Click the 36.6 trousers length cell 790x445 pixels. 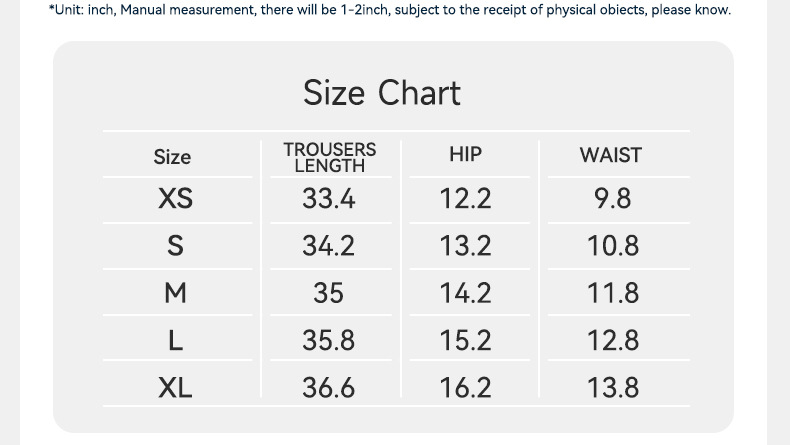tap(328, 387)
